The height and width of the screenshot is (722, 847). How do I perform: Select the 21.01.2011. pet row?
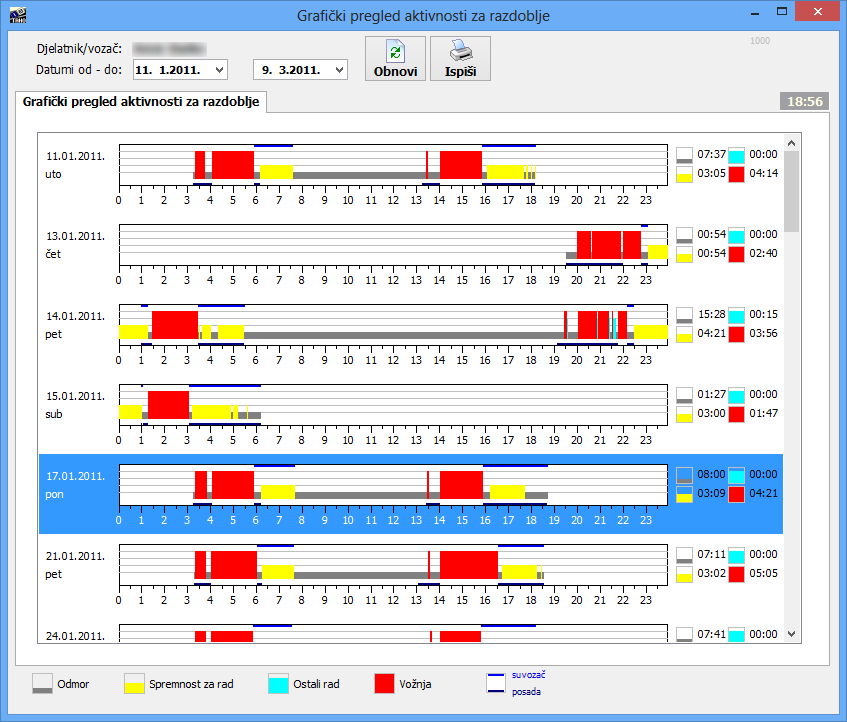click(x=411, y=573)
